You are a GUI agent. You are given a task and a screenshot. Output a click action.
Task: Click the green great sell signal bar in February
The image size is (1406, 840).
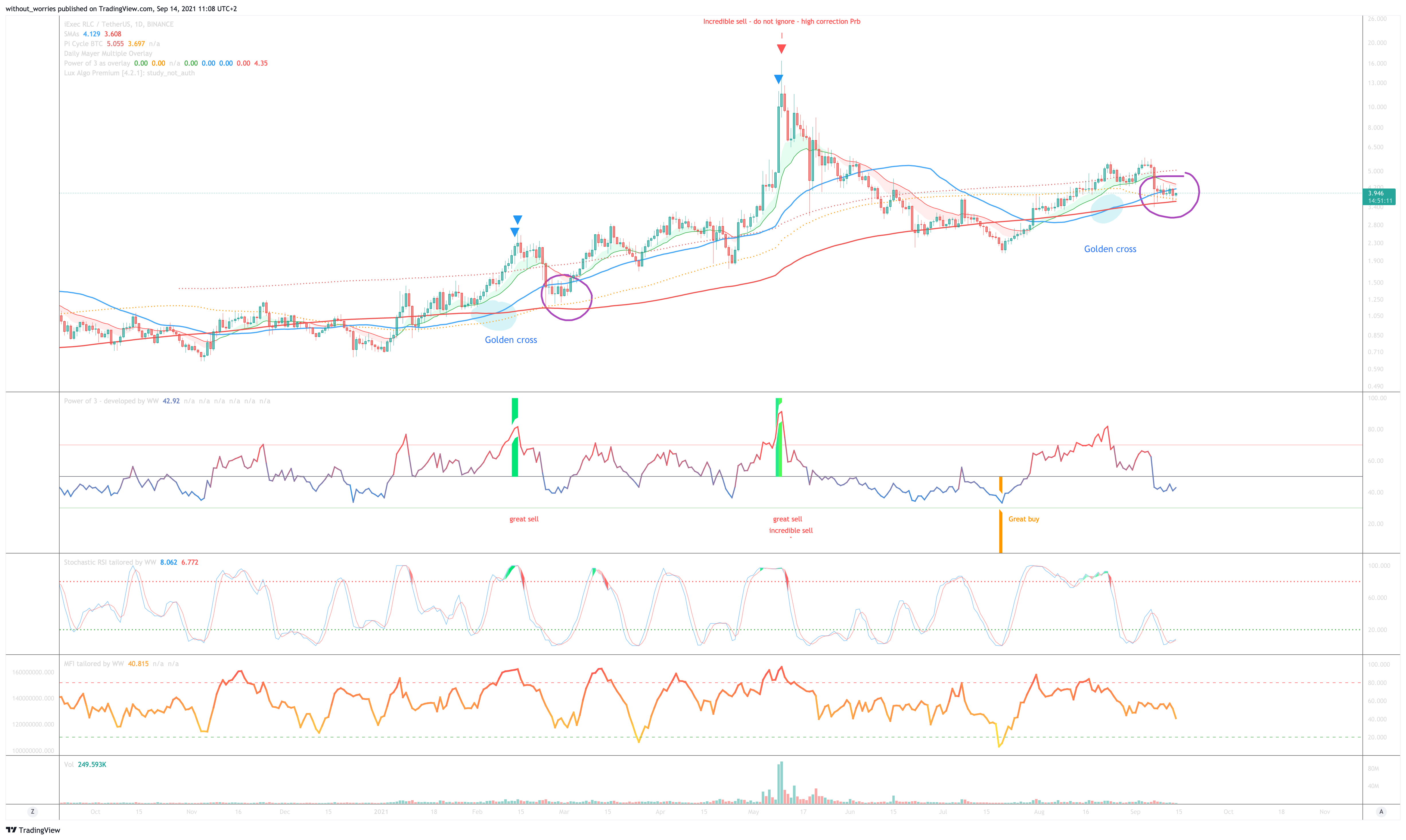click(x=515, y=437)
